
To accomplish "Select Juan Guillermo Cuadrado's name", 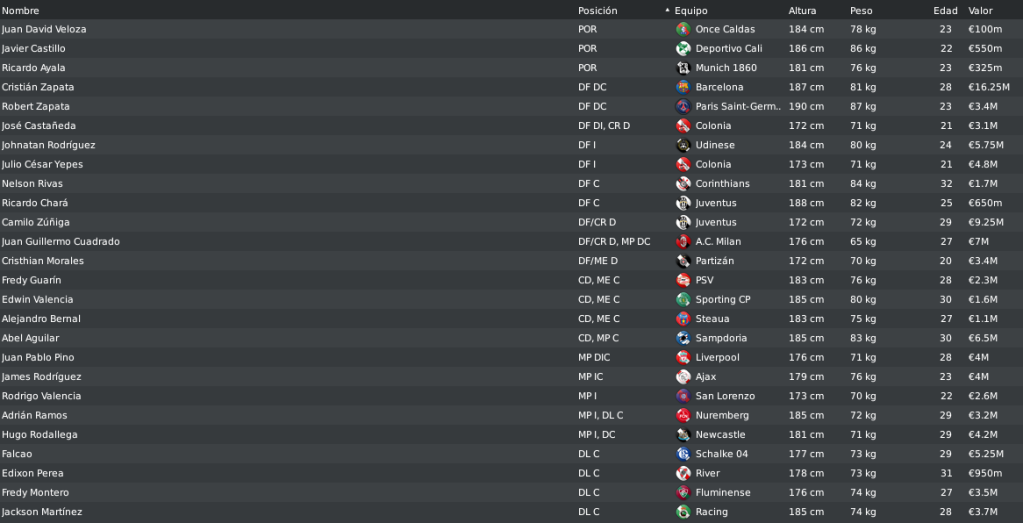I will 60,242.
